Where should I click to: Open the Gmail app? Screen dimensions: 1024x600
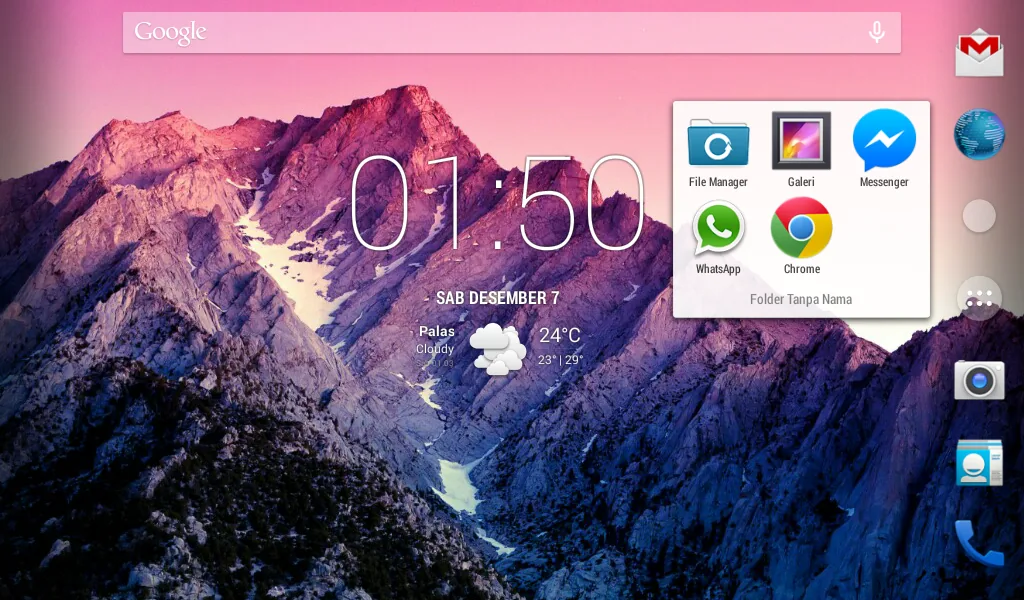click(x=979, y=52)
